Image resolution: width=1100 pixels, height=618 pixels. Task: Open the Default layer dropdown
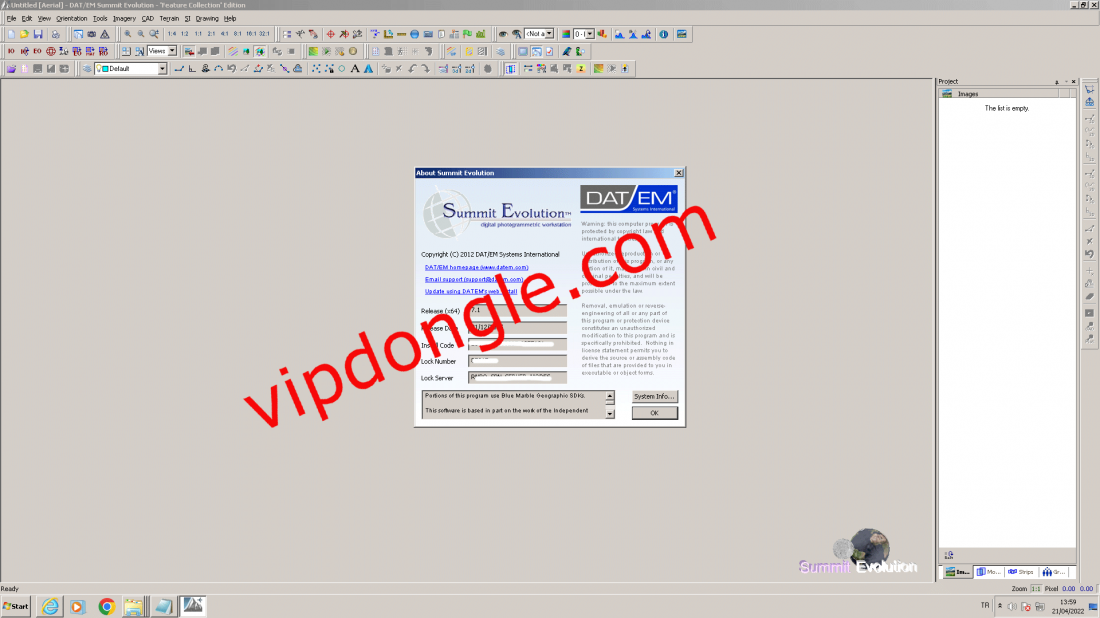[x=163, y=68]
